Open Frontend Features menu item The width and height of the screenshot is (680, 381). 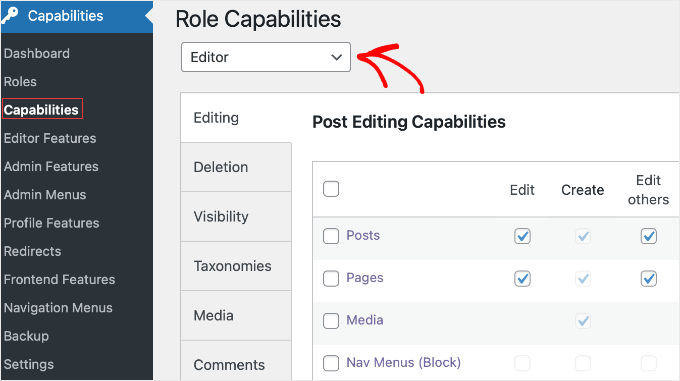(59, 279)
